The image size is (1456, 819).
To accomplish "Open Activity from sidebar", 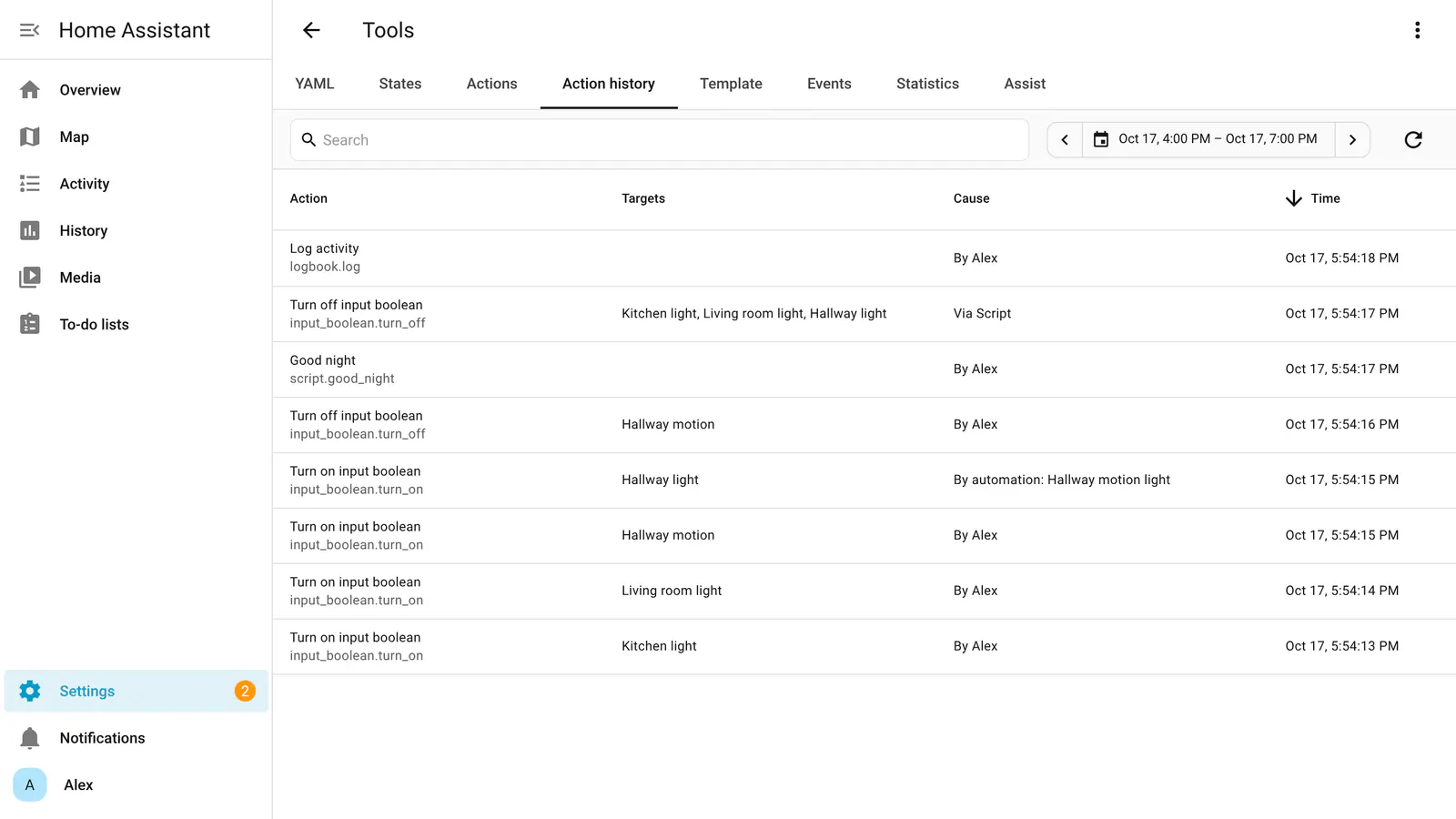I will tap(136, 184).
